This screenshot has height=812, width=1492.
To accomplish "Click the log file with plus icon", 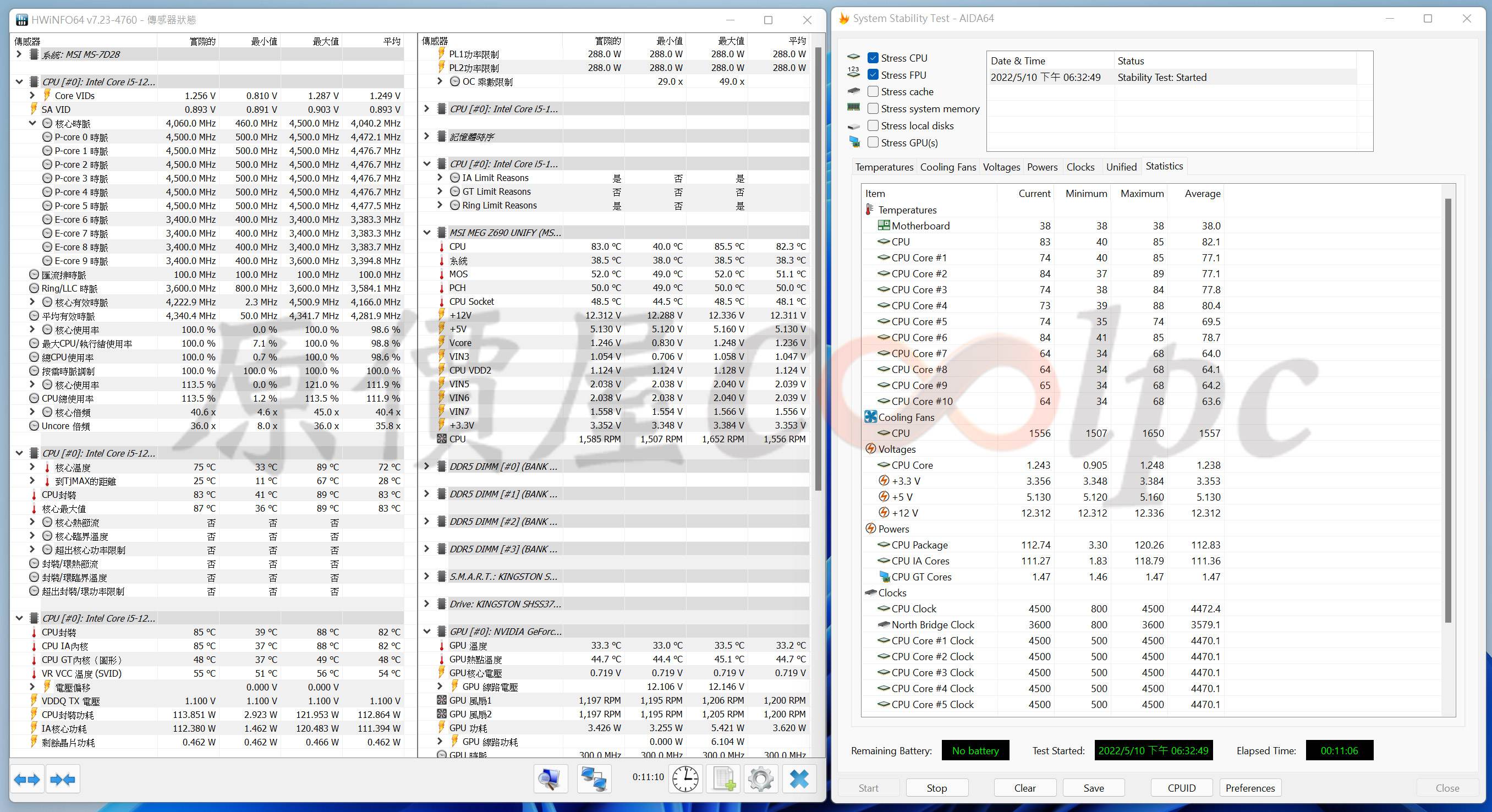I will 723,780.
